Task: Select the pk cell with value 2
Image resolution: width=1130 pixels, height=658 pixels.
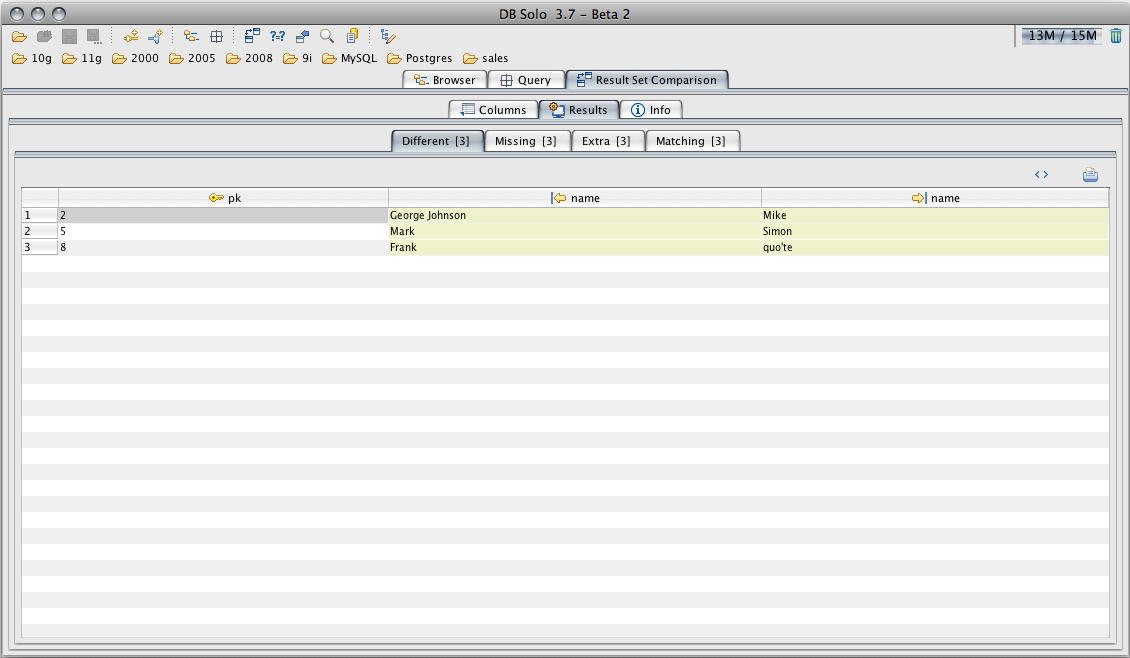Action: pos(223,215)
